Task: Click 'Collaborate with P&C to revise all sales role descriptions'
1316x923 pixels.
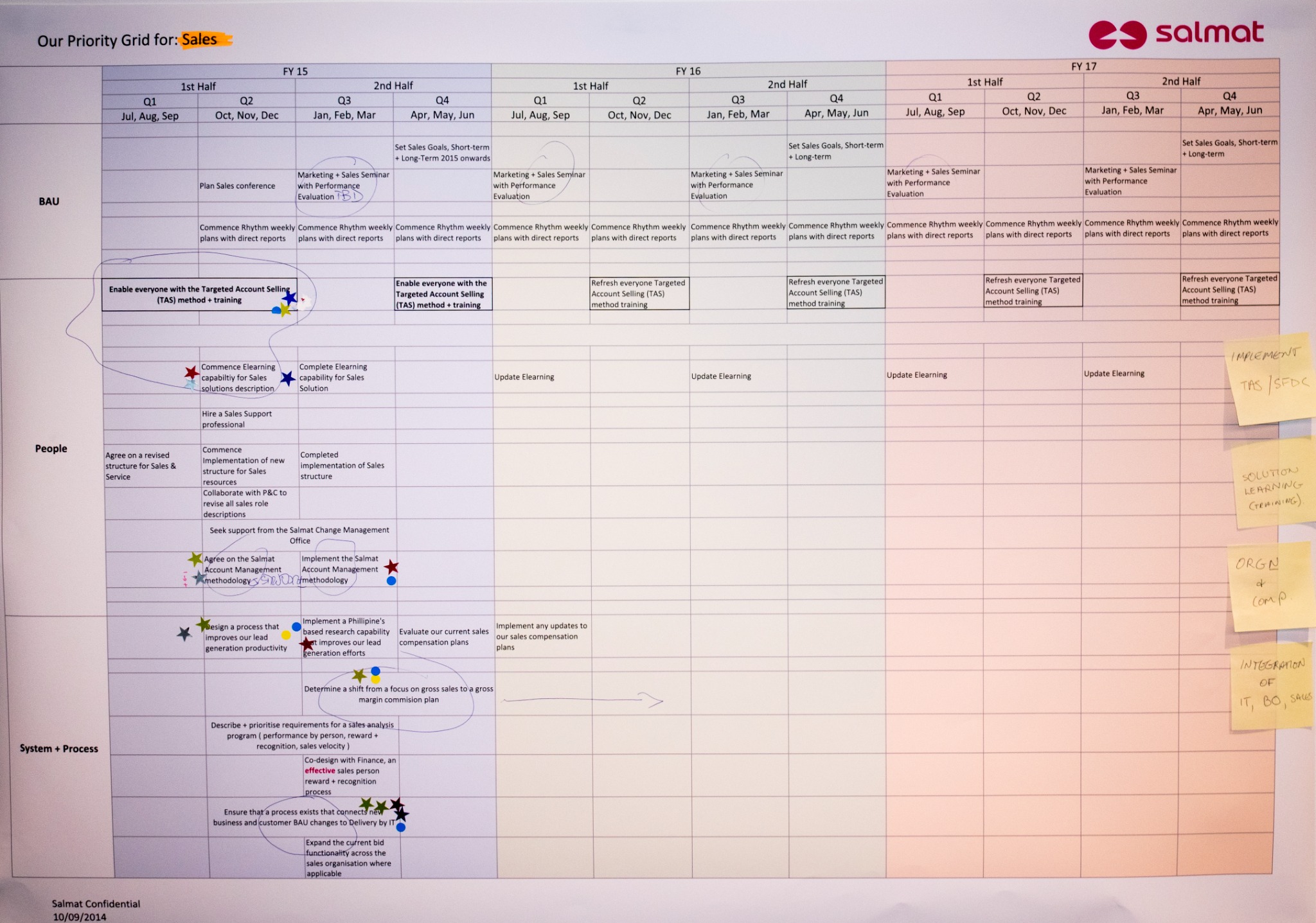Action: click(x=245, y=503)
